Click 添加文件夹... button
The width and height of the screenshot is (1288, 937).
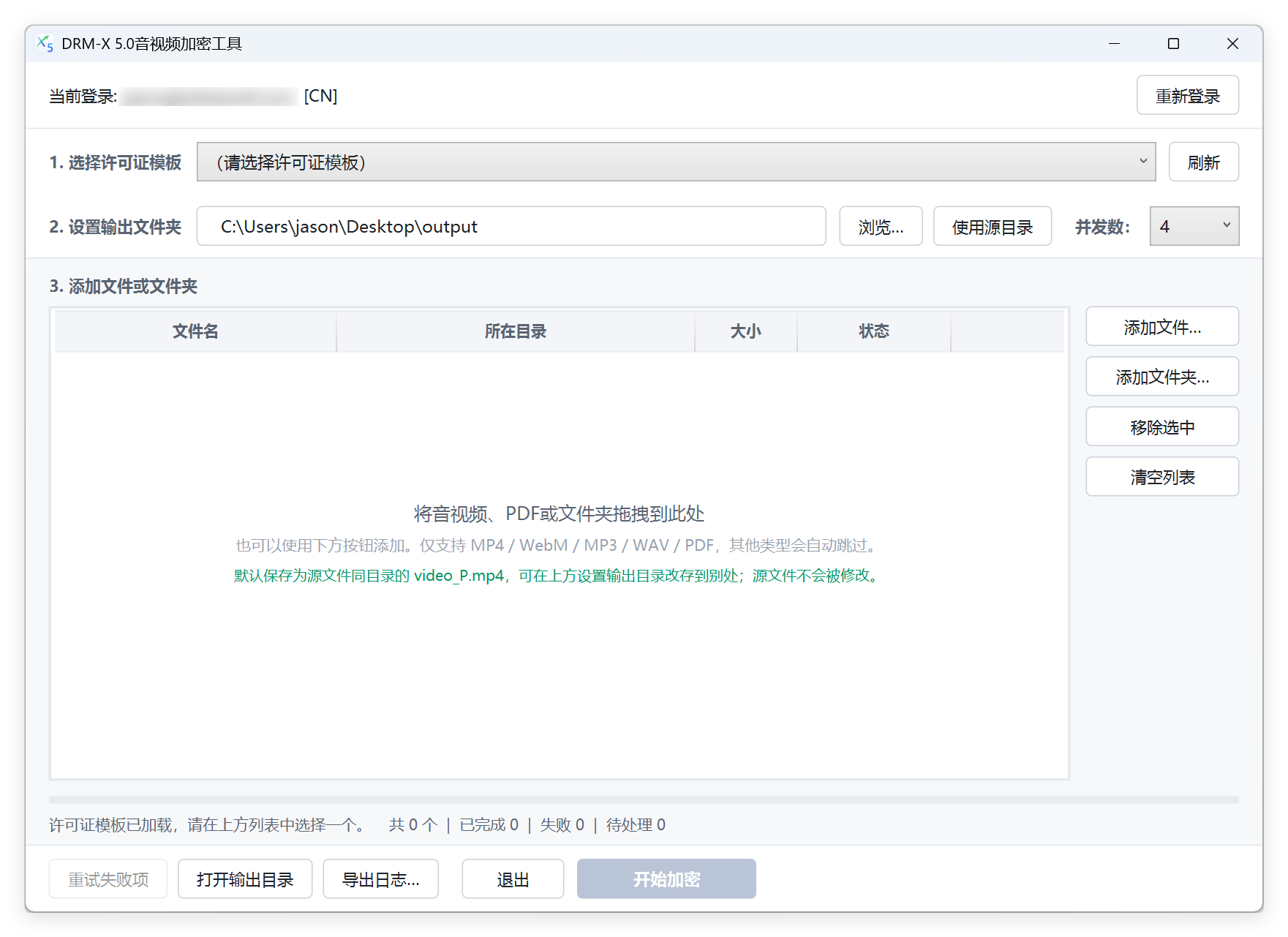click(x=1162, y=376)
